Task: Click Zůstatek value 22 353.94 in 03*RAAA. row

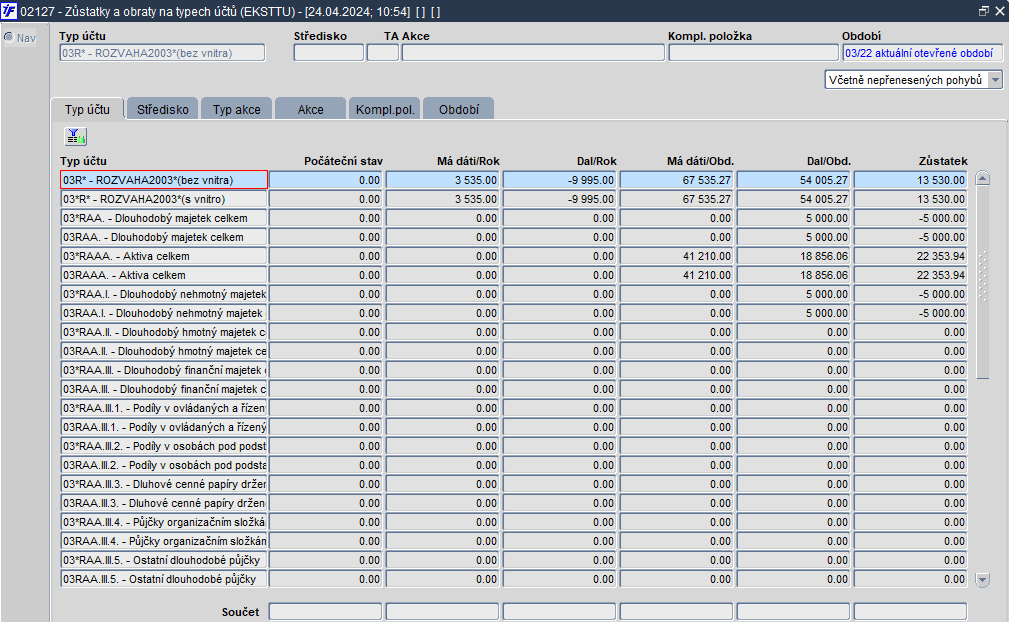Action: pos(911,256)
